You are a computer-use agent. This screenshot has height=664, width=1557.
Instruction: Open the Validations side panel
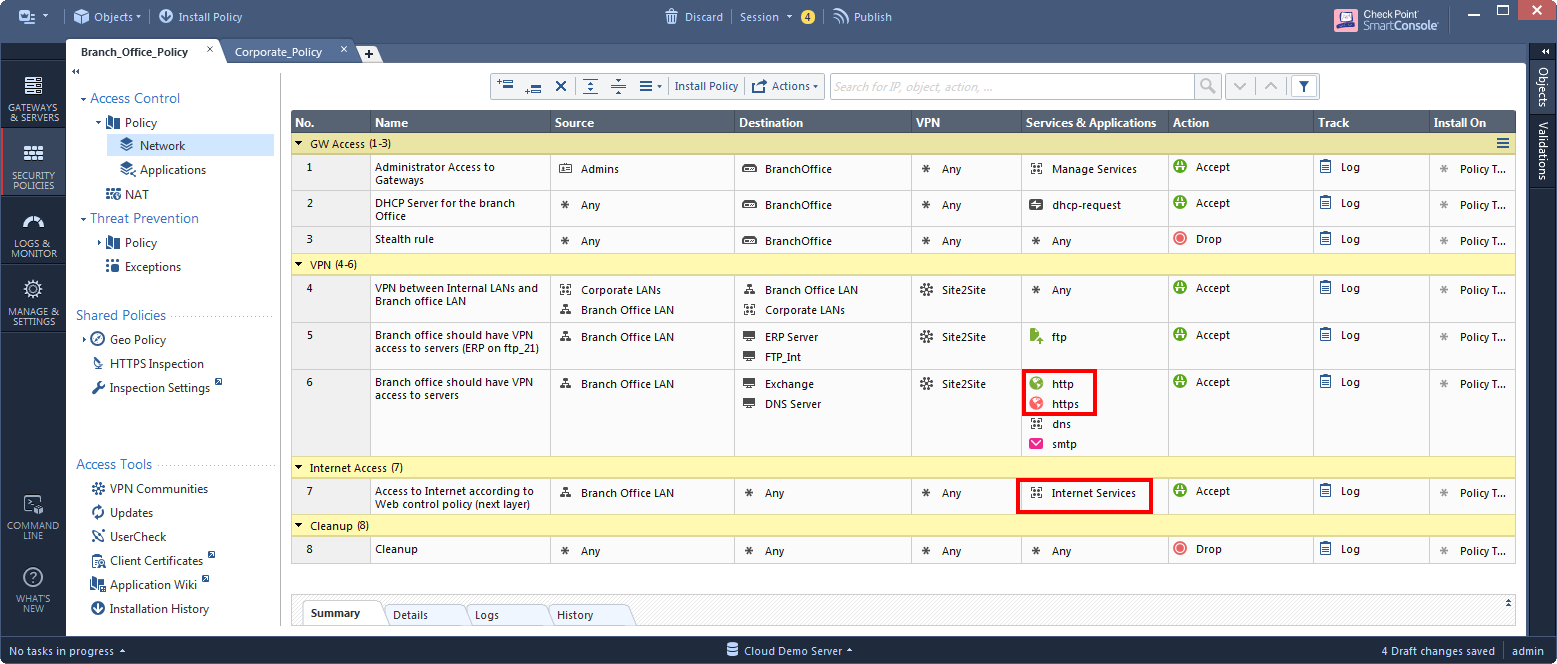1542,150
